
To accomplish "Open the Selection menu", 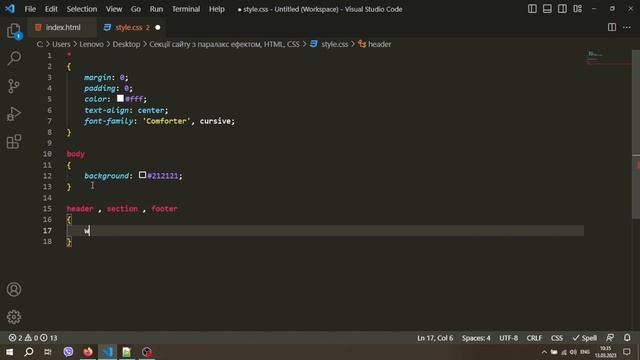I will point(82,9).
